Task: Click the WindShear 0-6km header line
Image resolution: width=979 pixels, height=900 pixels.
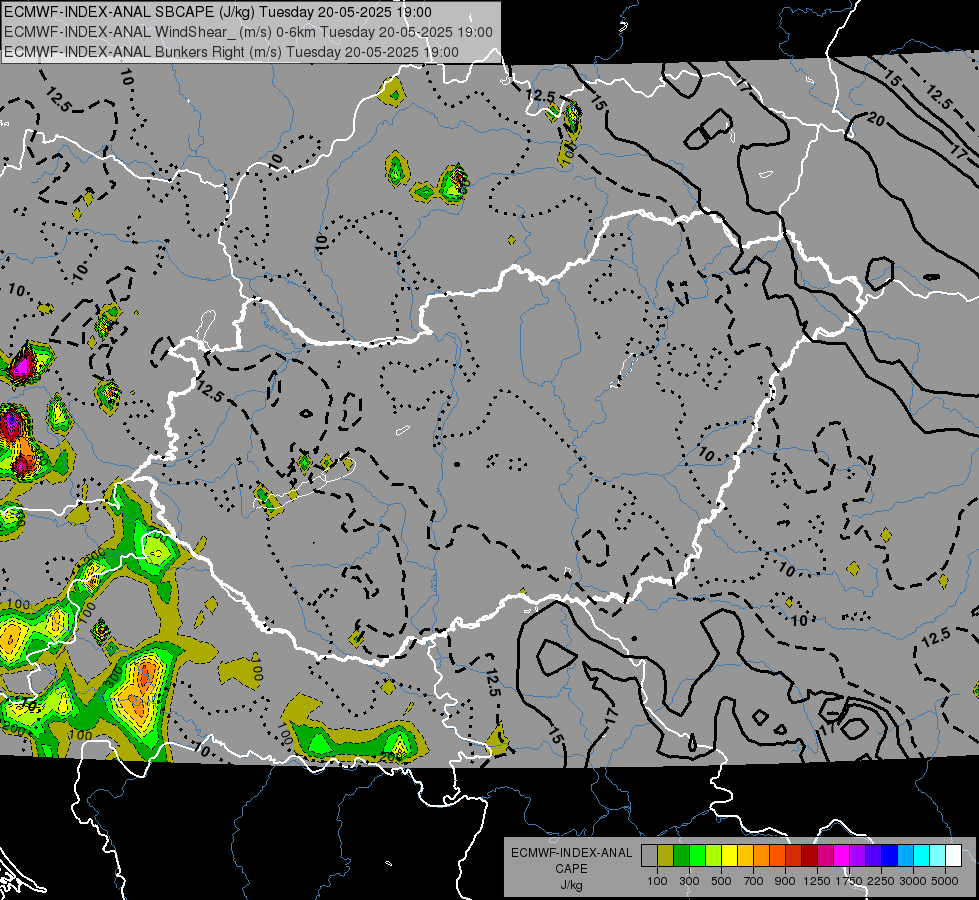Action: [x=248, y=32]
